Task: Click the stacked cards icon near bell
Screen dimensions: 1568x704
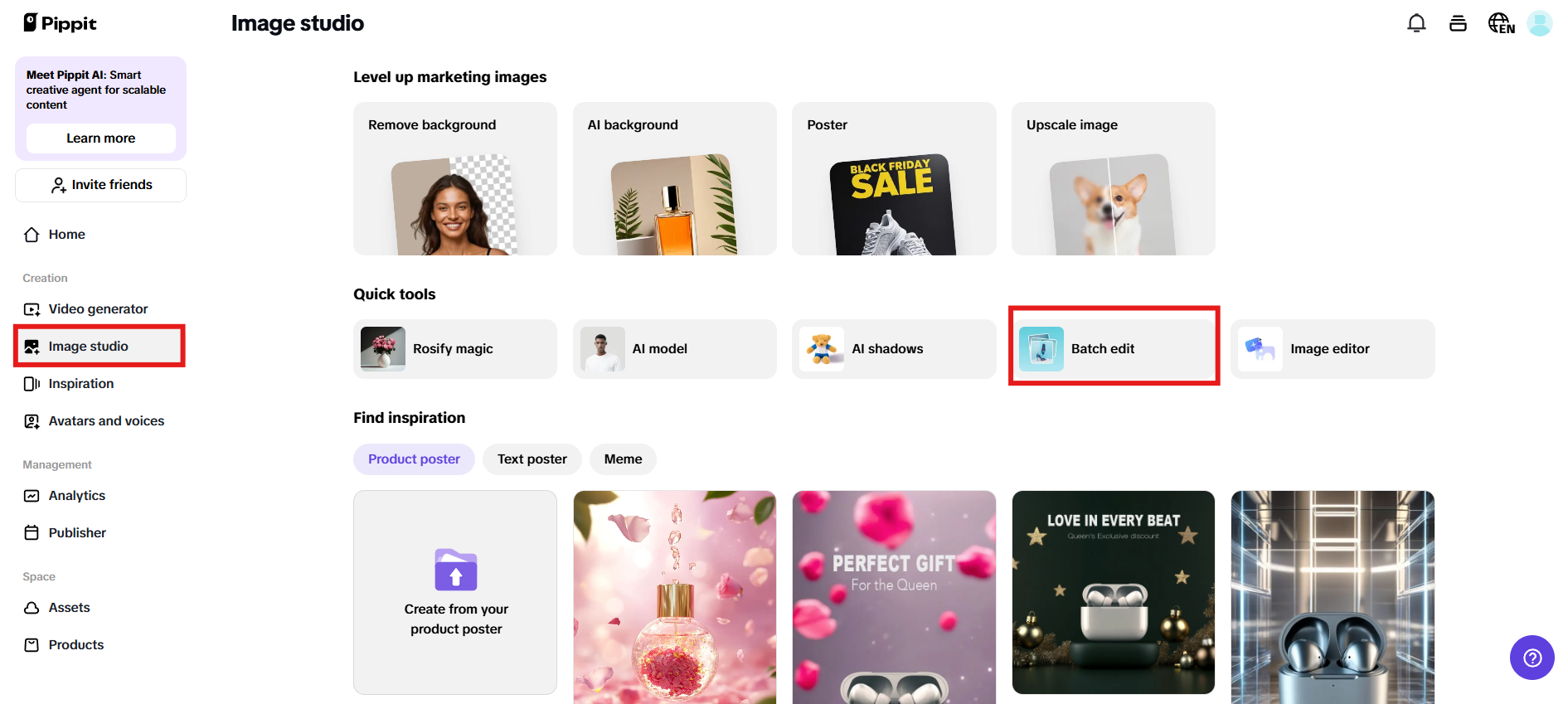Action: [1458, 23]
